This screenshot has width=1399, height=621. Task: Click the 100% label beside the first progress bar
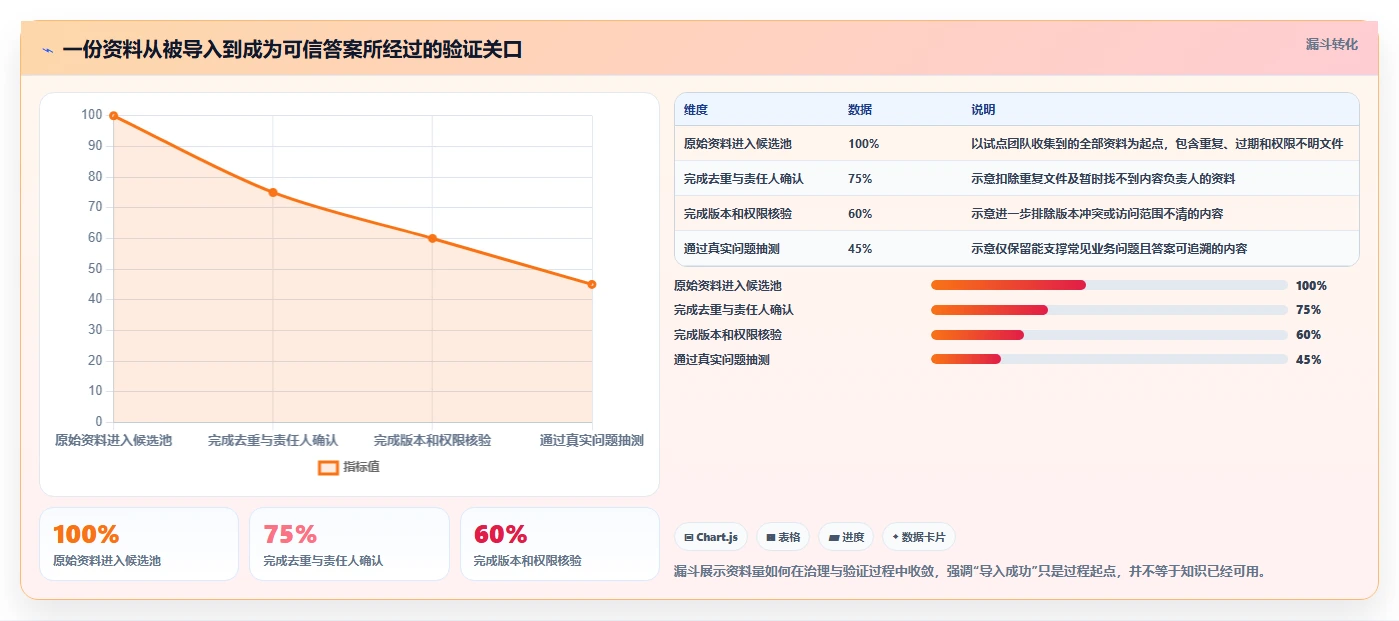[x=1311, y=285]
